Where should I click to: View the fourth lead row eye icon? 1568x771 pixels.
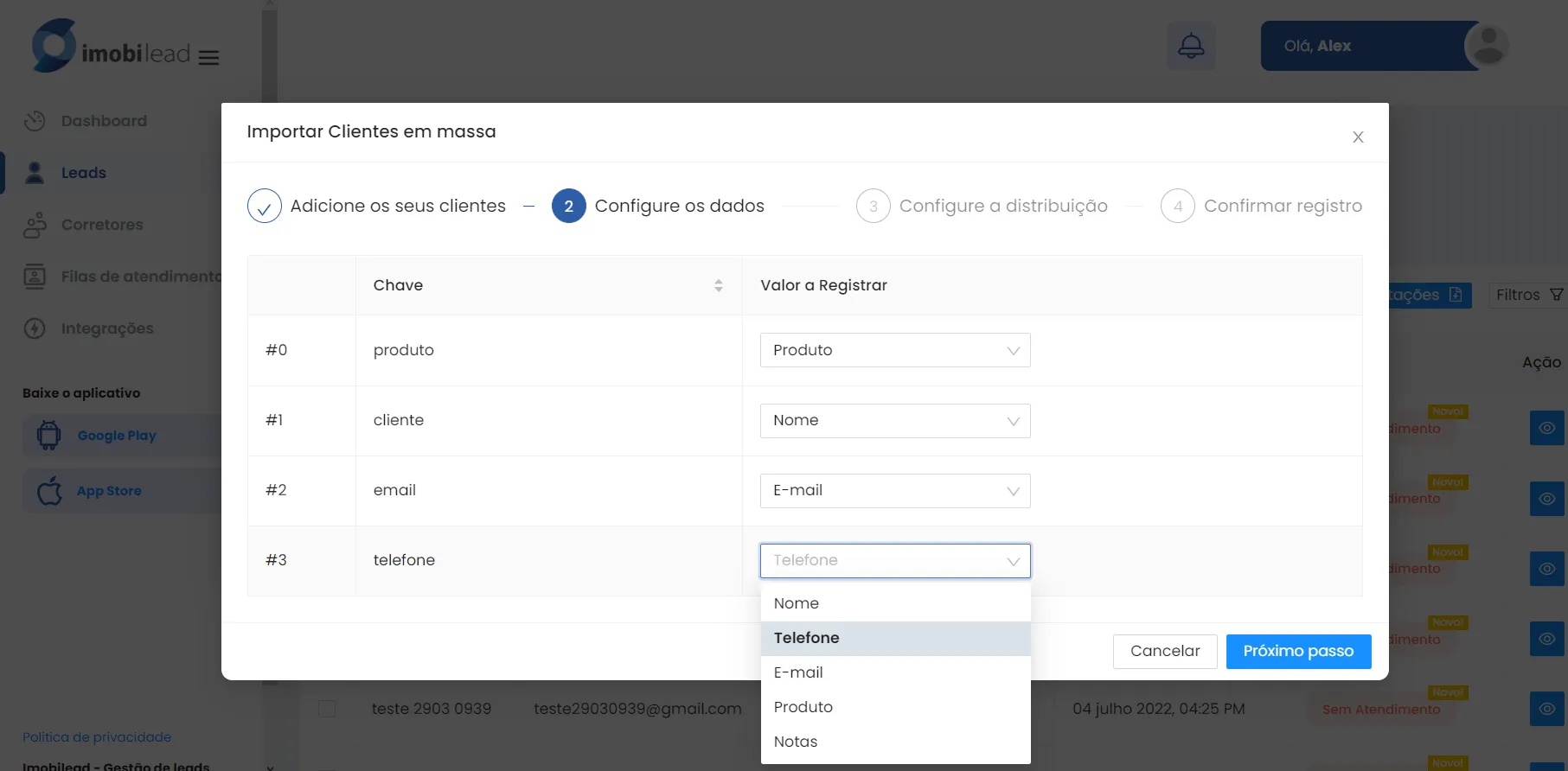pyautogui.click(x=1547, y=639)
